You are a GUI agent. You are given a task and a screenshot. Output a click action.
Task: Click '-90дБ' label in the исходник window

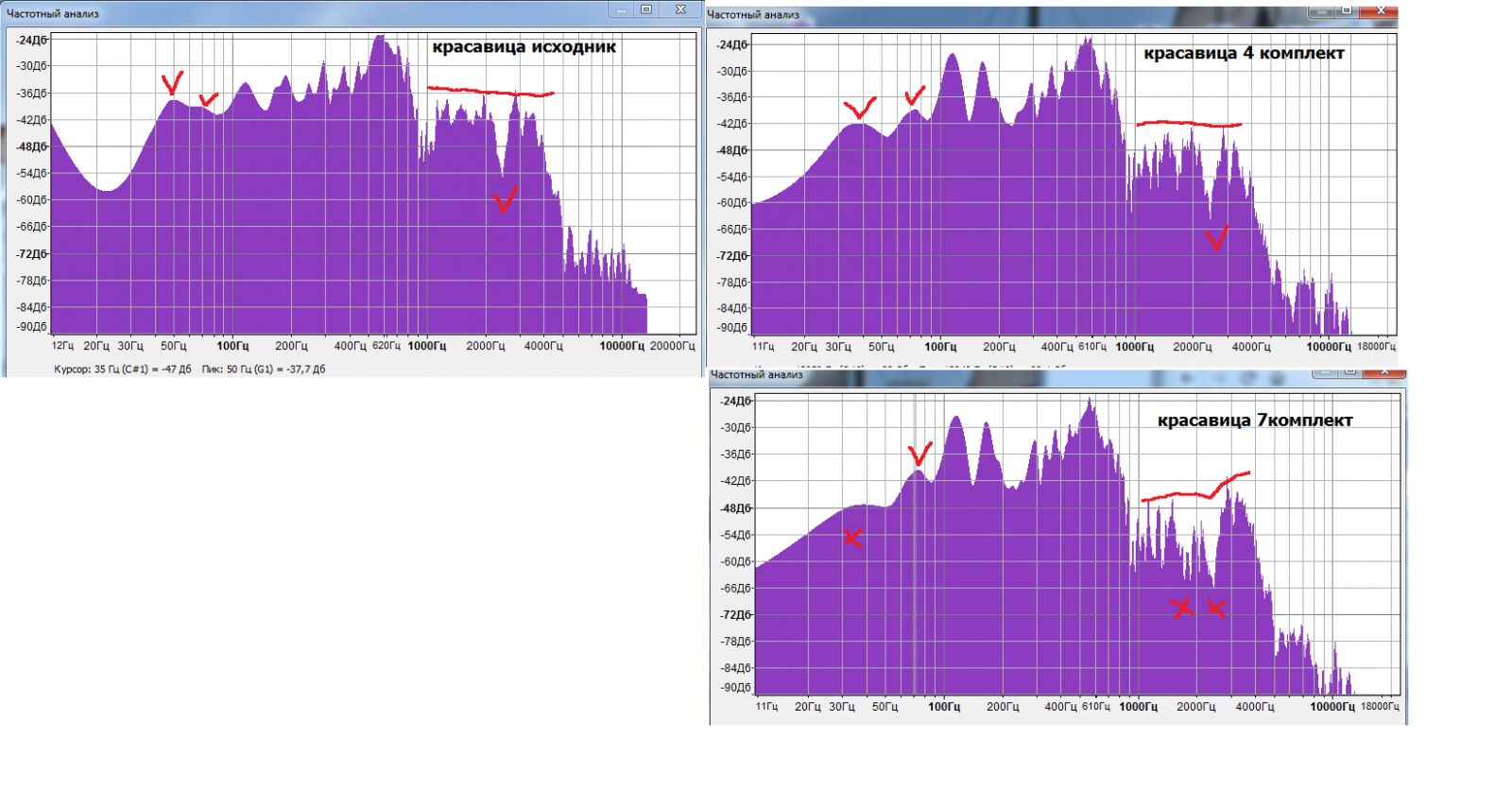tap(31, 327)
